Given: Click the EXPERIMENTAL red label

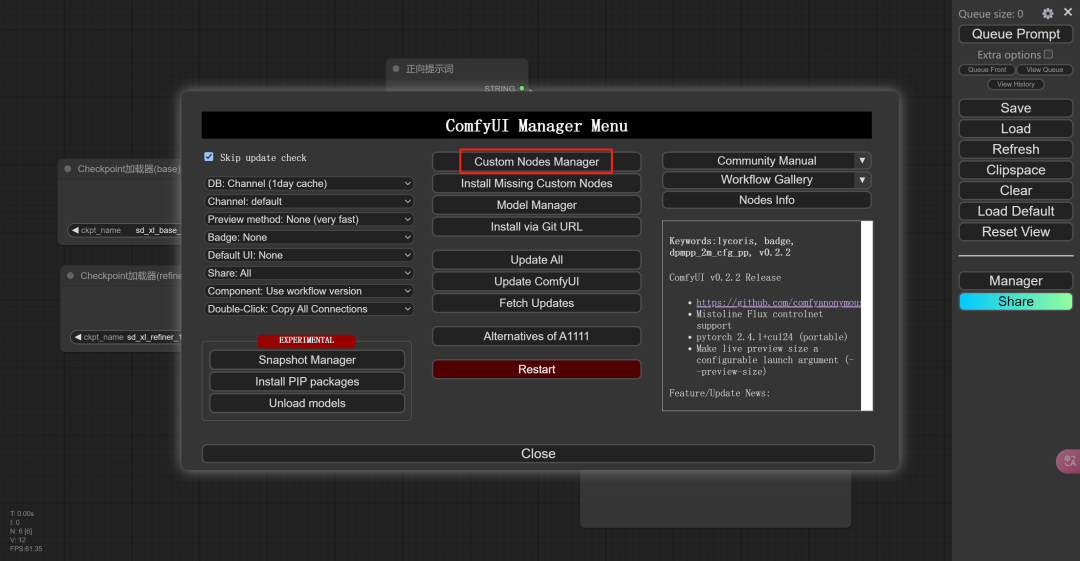Looking at the screenshot, I should [307, 340].
